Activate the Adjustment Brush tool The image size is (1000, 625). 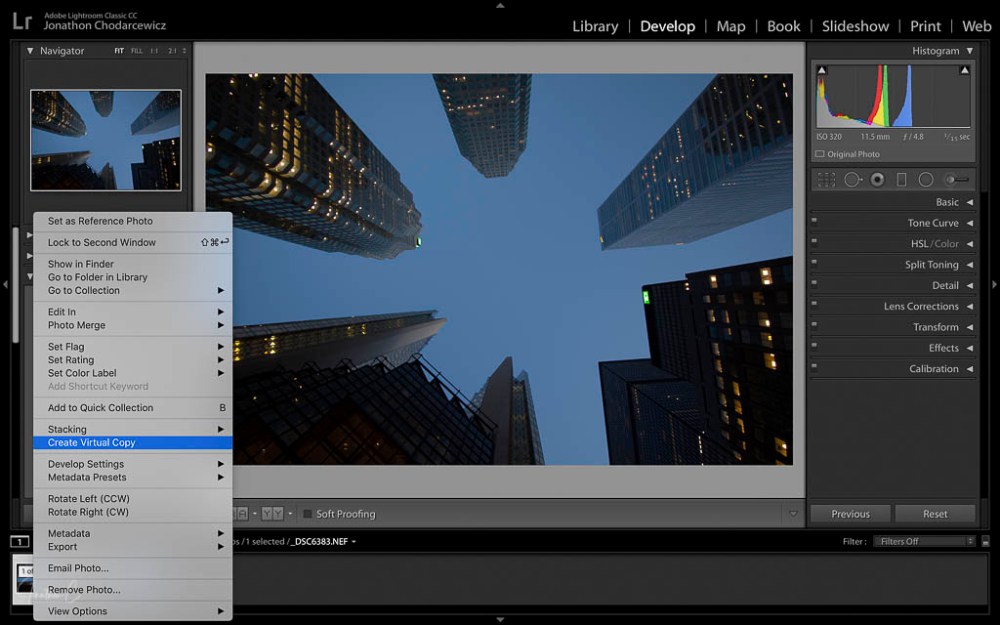[956, 179]
